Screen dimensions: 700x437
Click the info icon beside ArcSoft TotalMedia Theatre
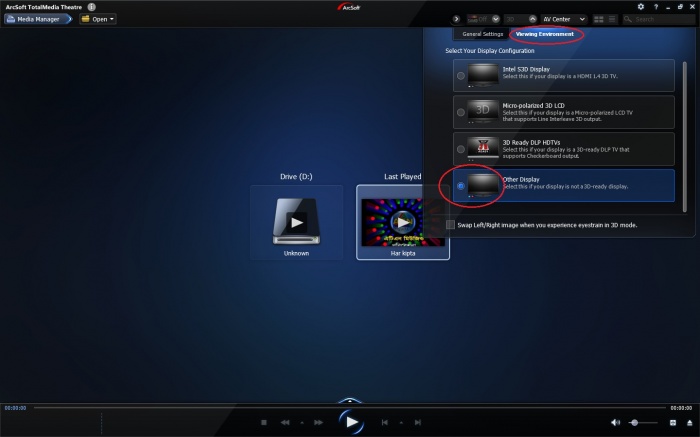click(92, 7)
